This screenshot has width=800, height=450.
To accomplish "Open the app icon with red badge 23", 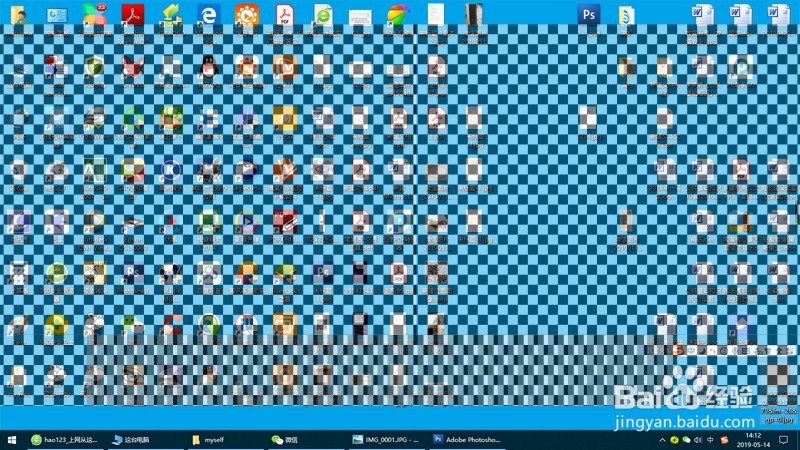I will [x=95, y=15].
